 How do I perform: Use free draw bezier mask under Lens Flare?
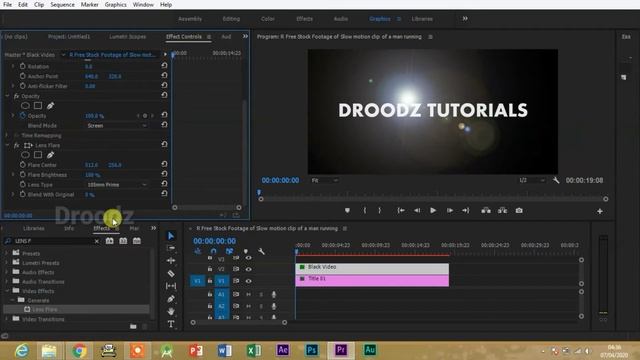coord(50,155)
